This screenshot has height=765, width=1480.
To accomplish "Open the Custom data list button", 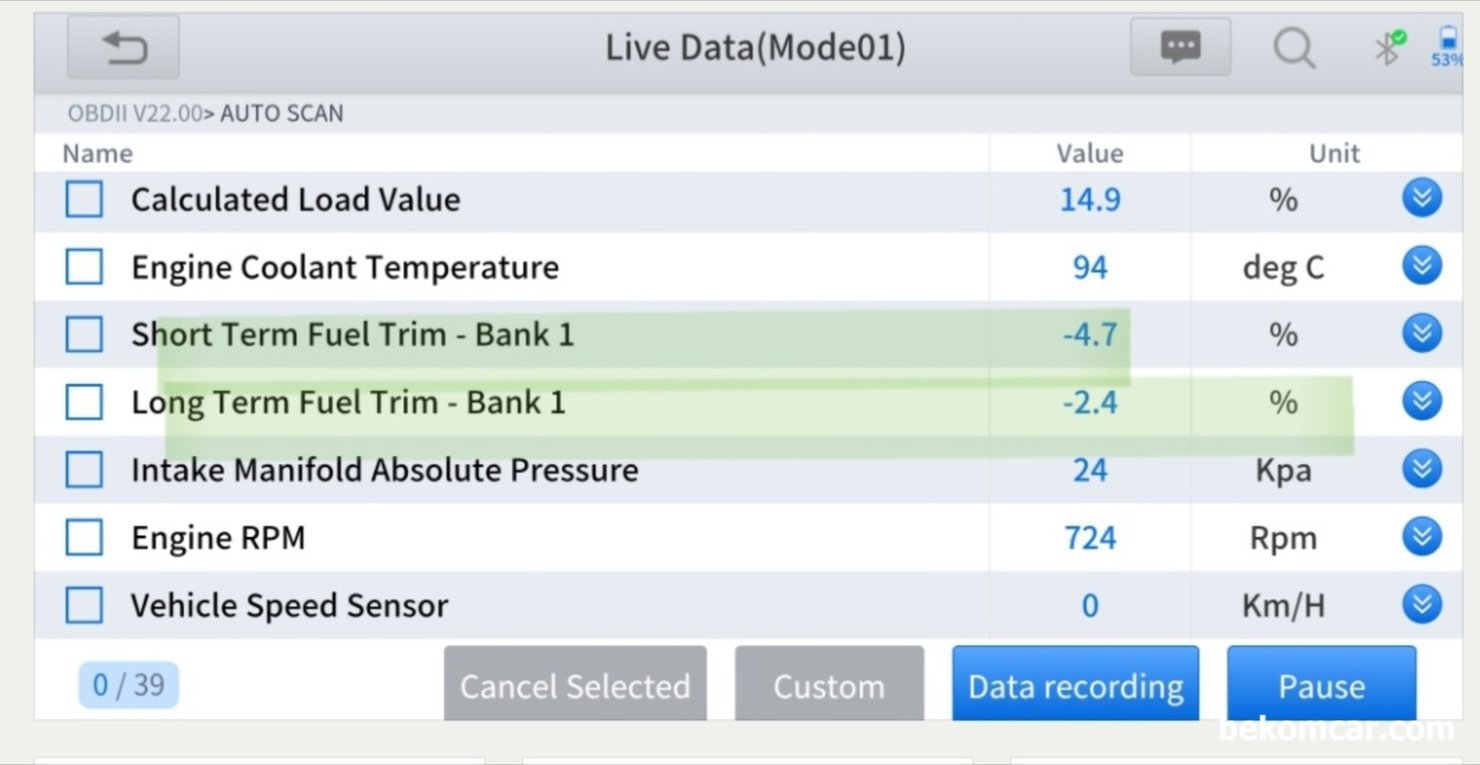I will pos(829,684).
